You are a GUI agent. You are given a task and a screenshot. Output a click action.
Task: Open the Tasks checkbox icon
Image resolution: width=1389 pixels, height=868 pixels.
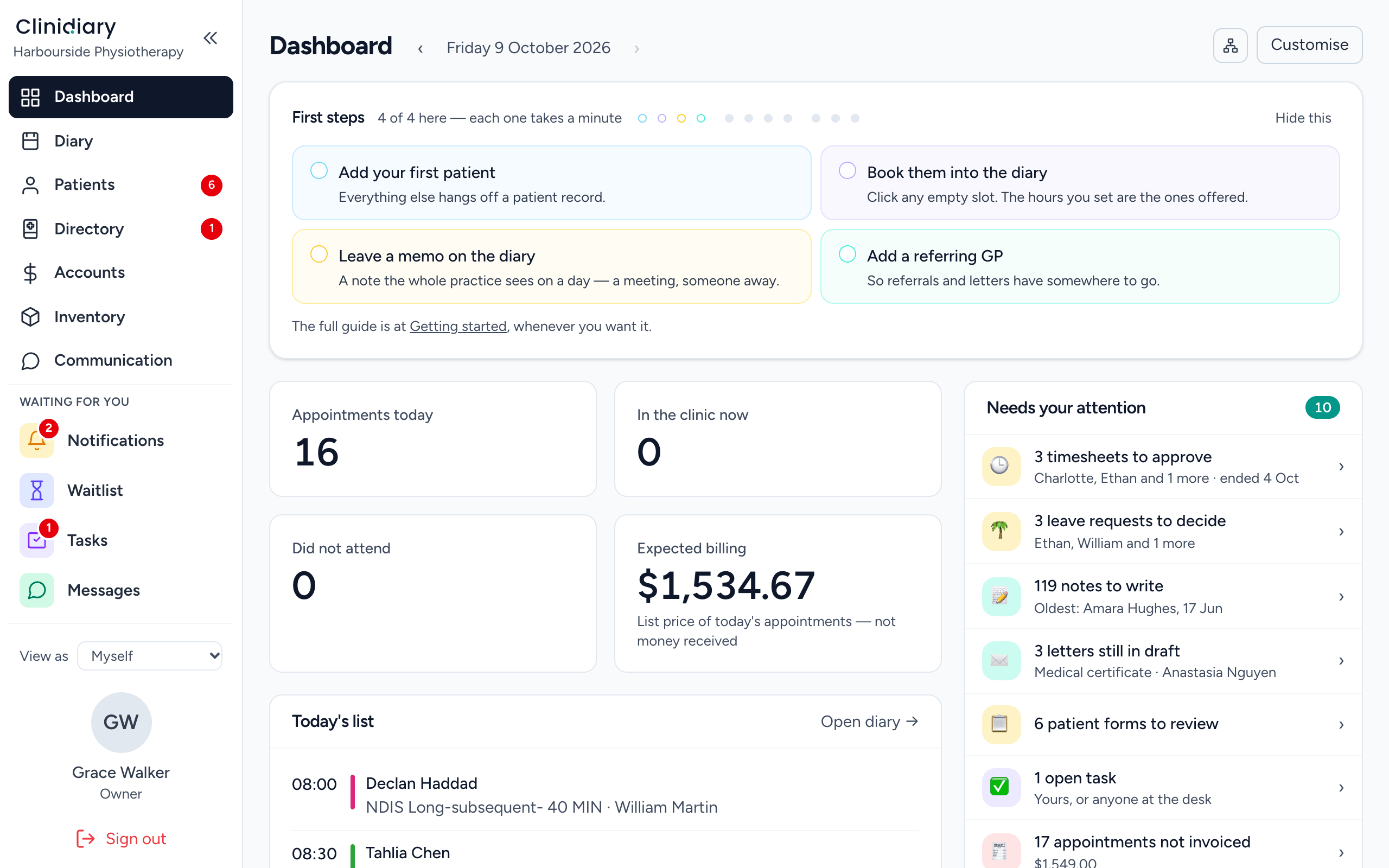37,540
